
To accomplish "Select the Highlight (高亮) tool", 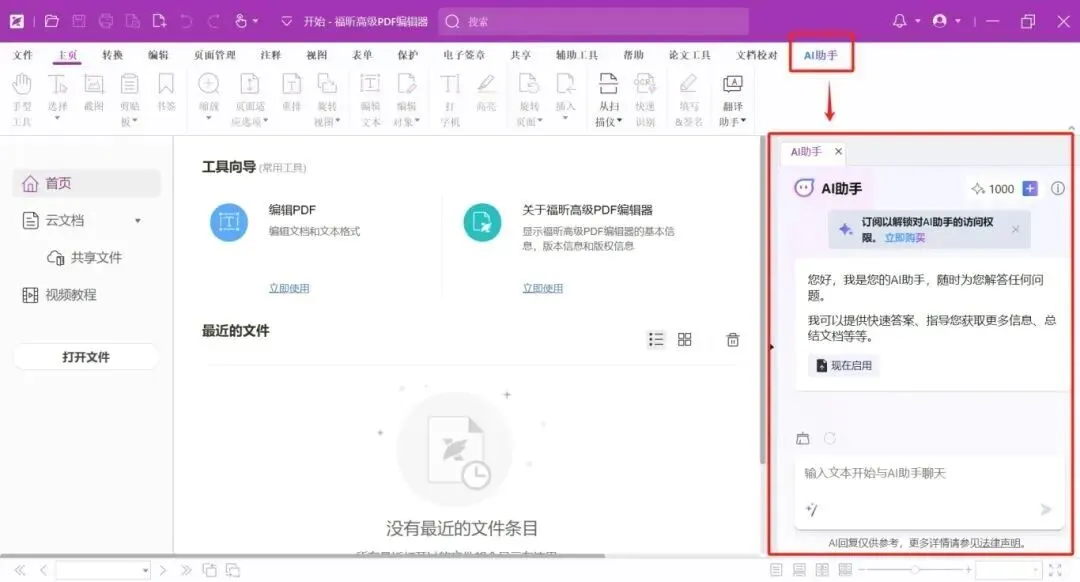I will click(486, 92).
